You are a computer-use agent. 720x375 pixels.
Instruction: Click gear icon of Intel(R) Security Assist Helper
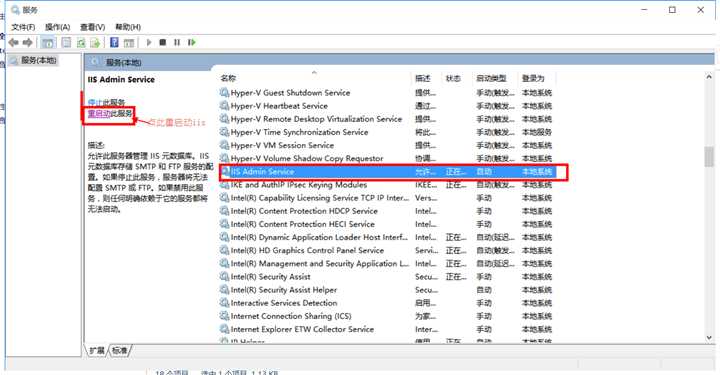click(x=224, y=290)
